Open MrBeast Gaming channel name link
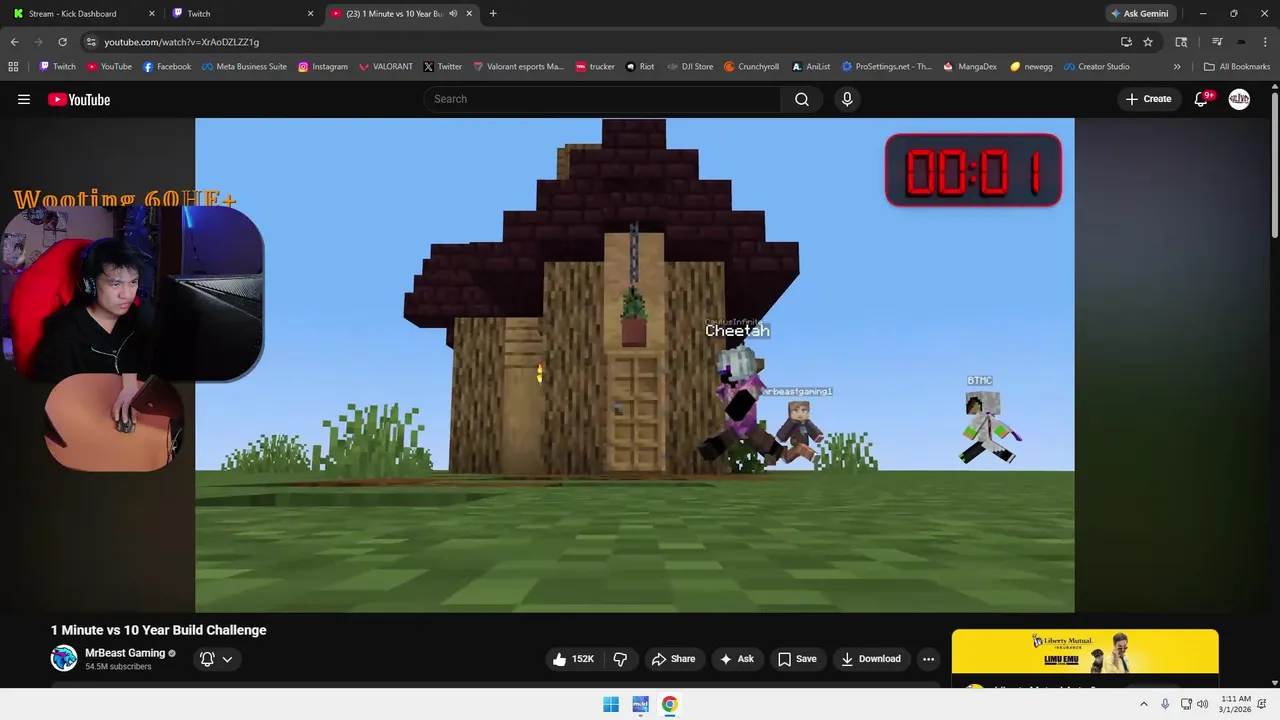This screenshot has width=1280, height=720. coord(125,653)
